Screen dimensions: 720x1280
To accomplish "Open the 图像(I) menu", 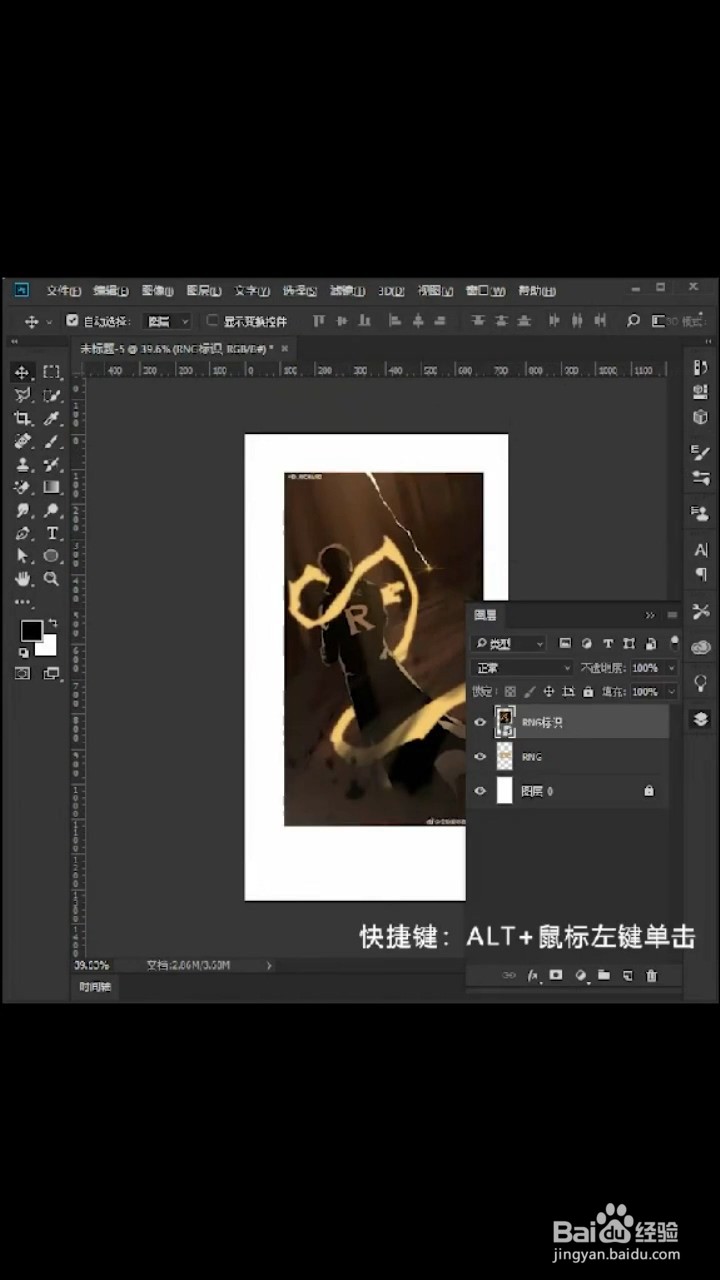I will (x=158, y=291).
